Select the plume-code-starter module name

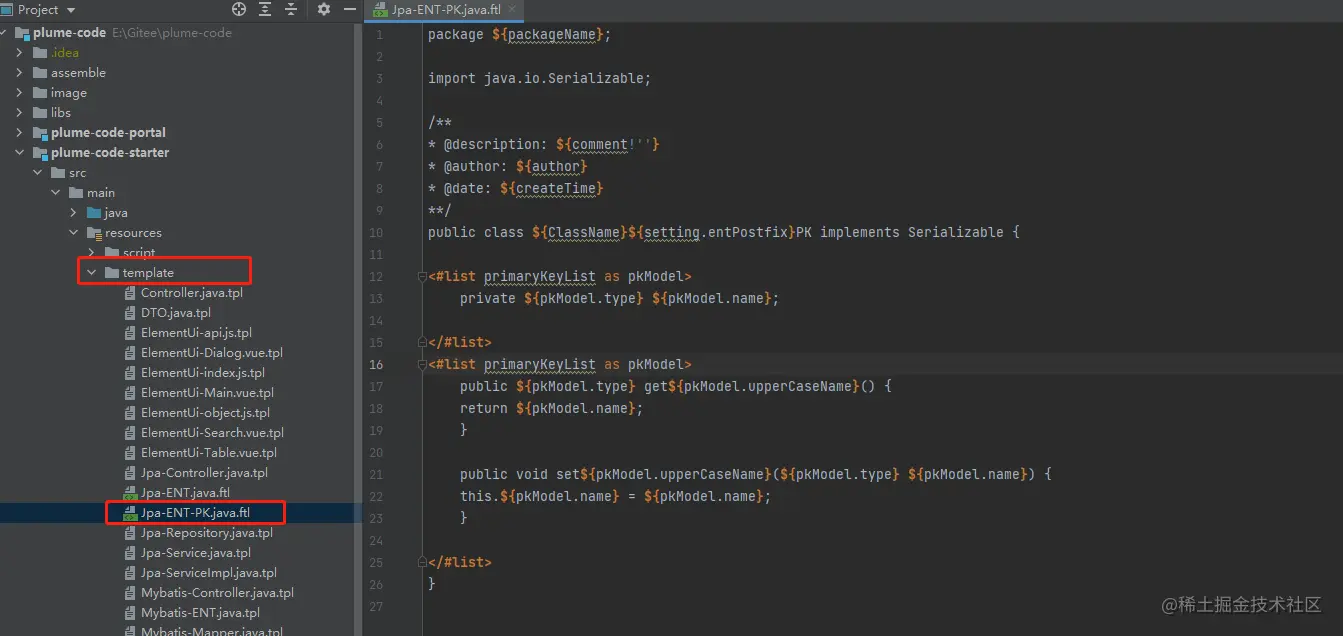(x=110, y=153)
